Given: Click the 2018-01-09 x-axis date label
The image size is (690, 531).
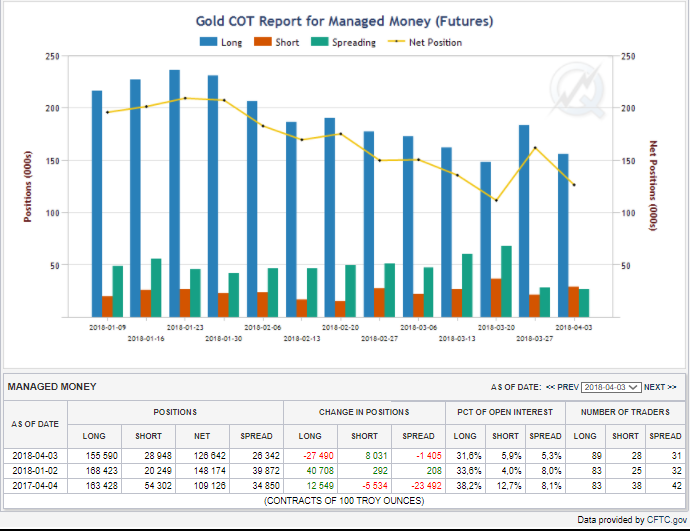Looking at the screenshot, I should point(107,328).
